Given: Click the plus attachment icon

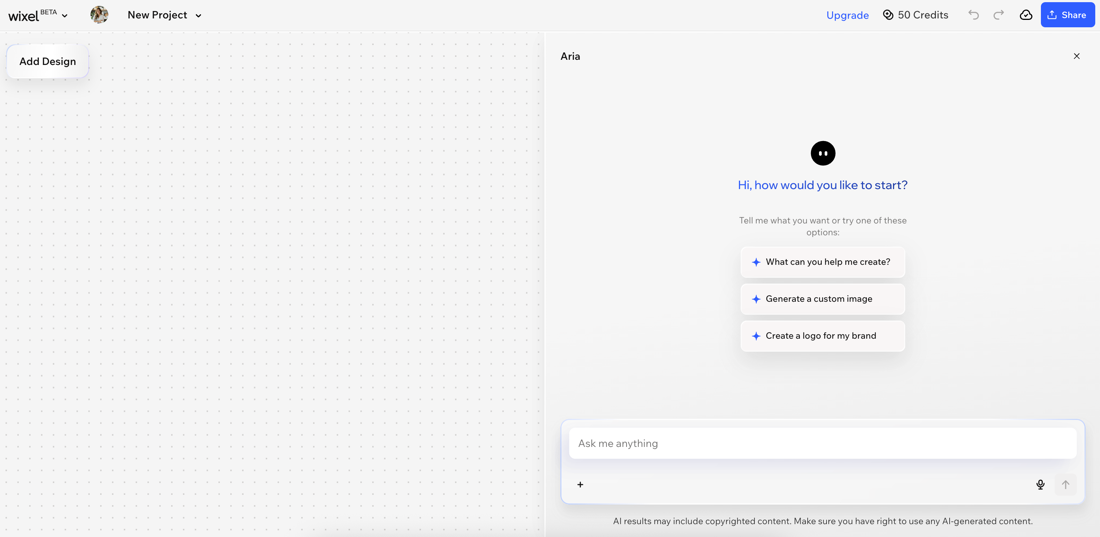Looking at the screenshot, I should [x=580, y=484].
